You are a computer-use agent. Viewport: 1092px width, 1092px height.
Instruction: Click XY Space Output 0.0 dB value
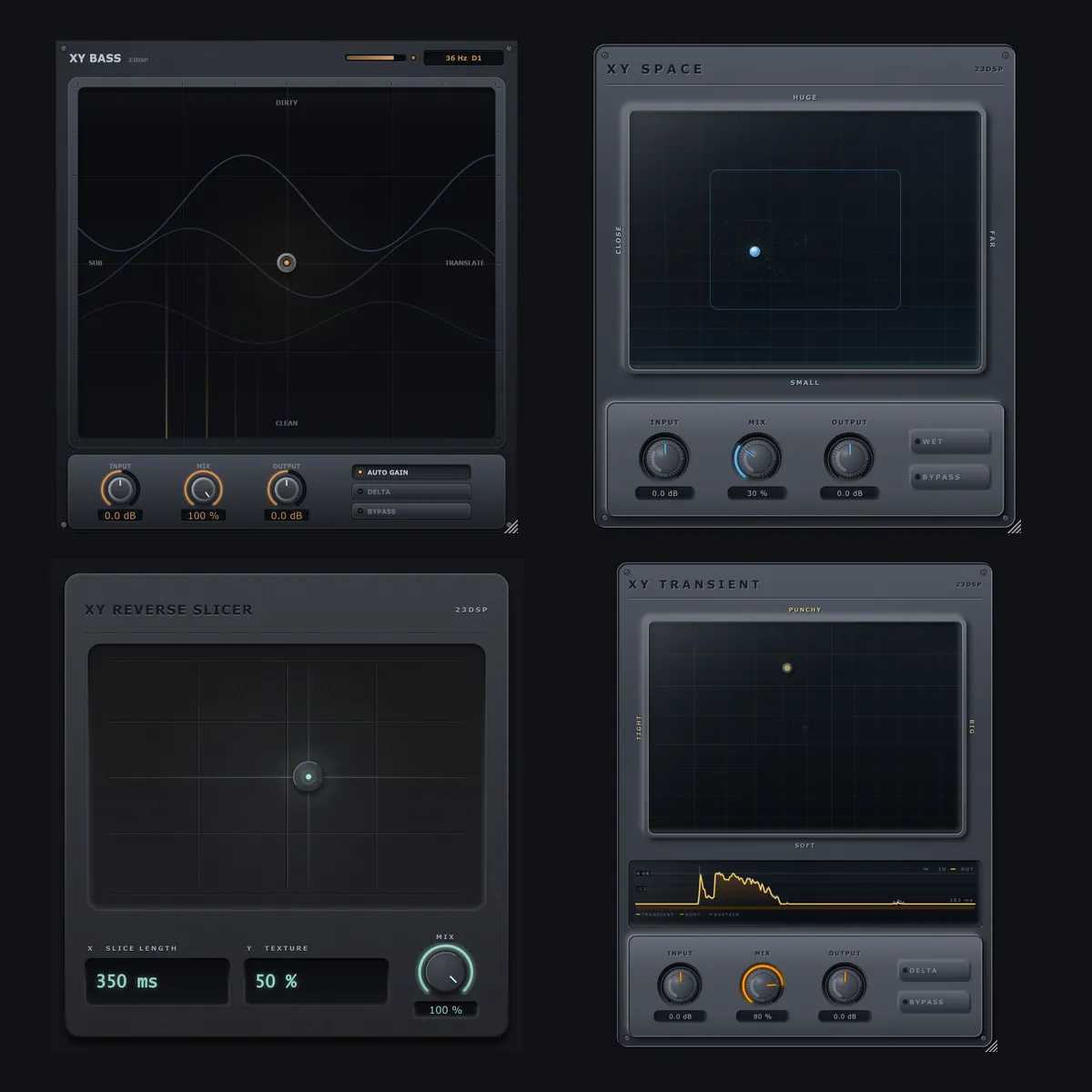tap(849, 493)
